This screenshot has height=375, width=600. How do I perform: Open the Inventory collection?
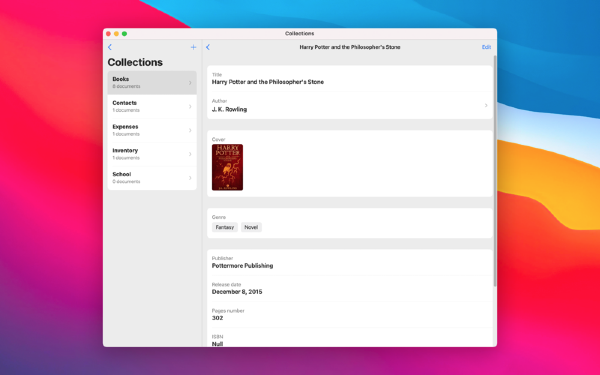(x=152, y=154)
